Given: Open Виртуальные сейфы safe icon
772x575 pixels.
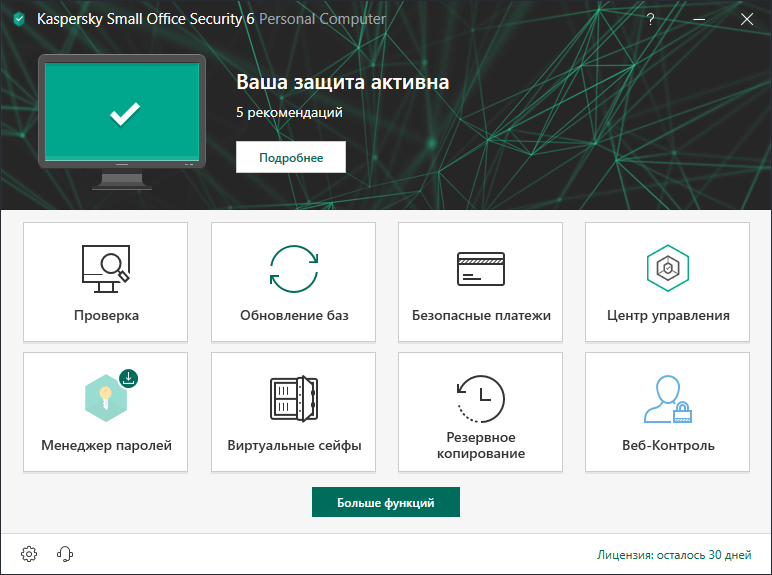Looking at the screenshot, I should pyautogui.click(x=294, y=398).
